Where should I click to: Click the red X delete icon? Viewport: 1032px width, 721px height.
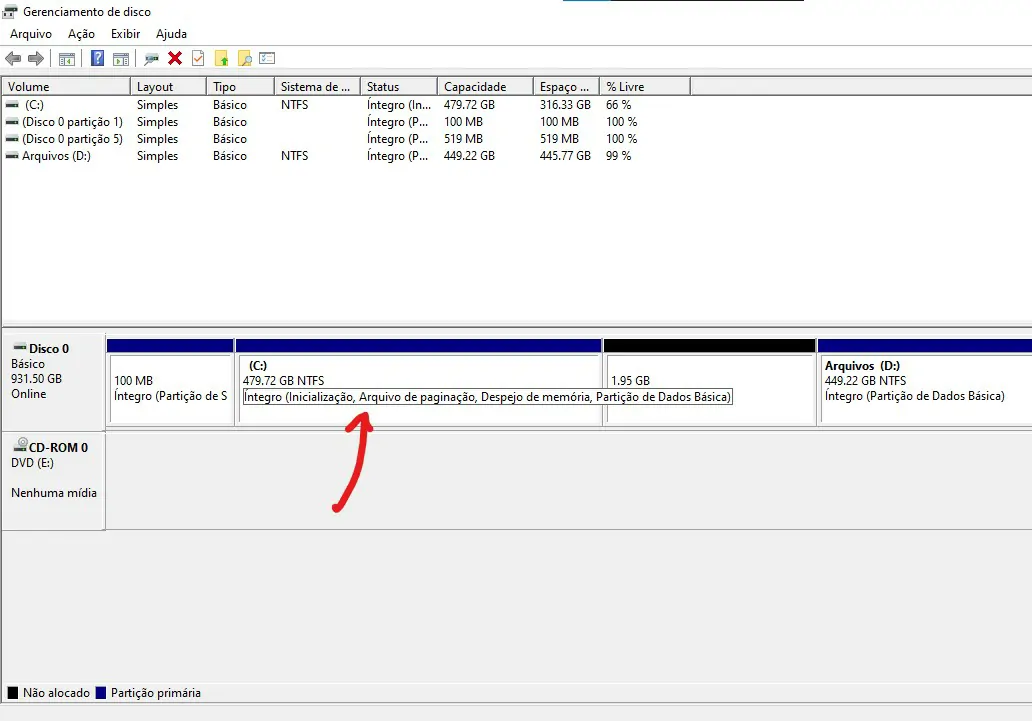[x=174, y=59]
